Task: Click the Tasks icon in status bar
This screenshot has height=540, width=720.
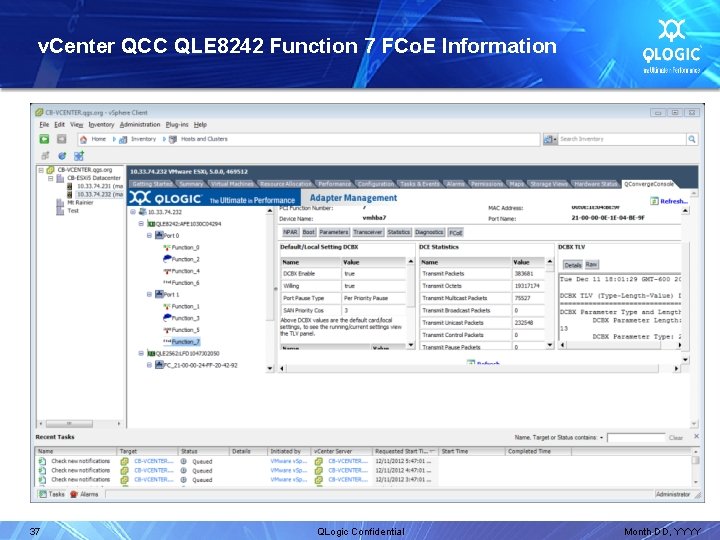Action: (43, 494)
